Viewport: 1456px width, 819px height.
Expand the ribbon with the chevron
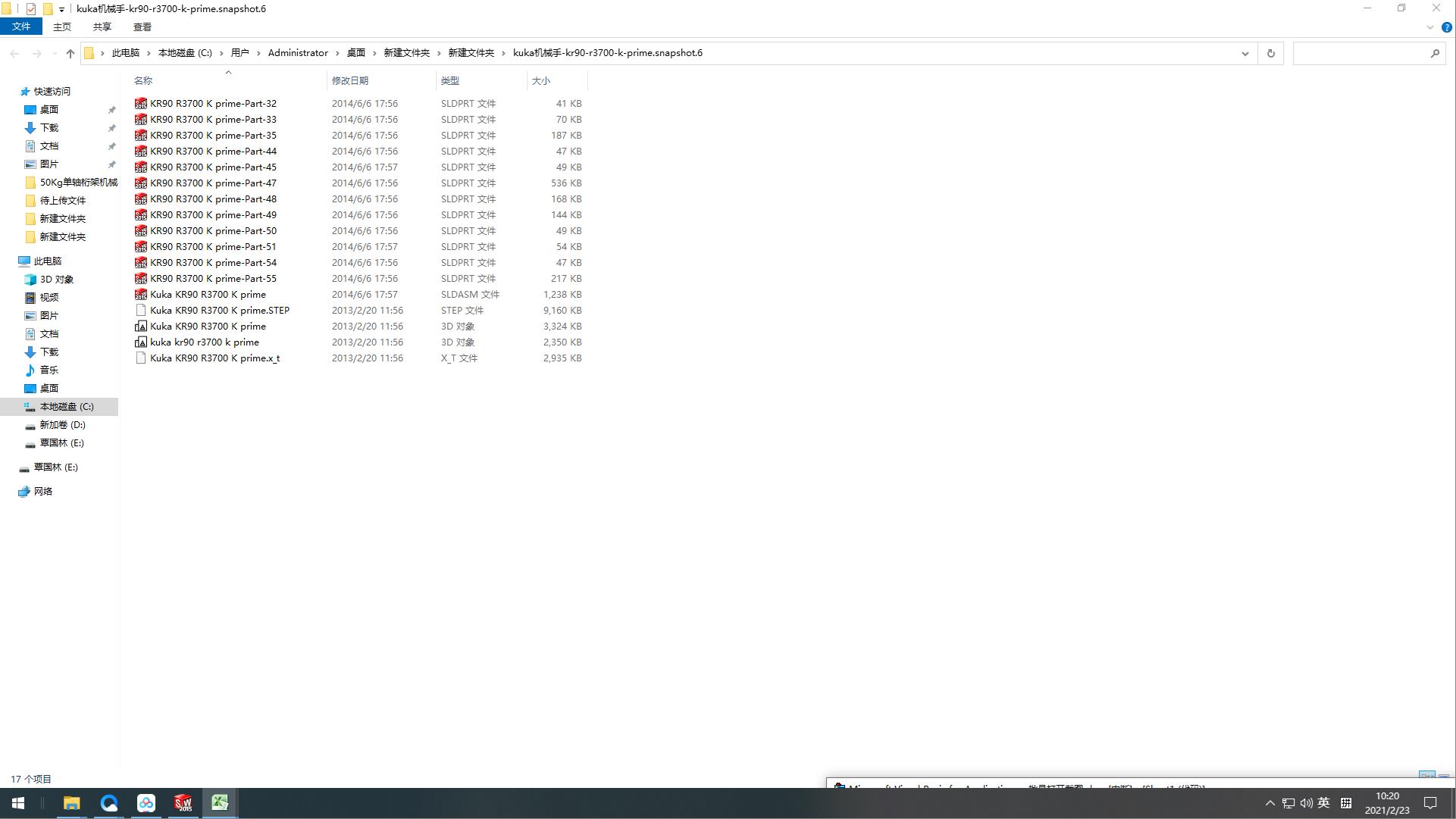pos(1430,27)
